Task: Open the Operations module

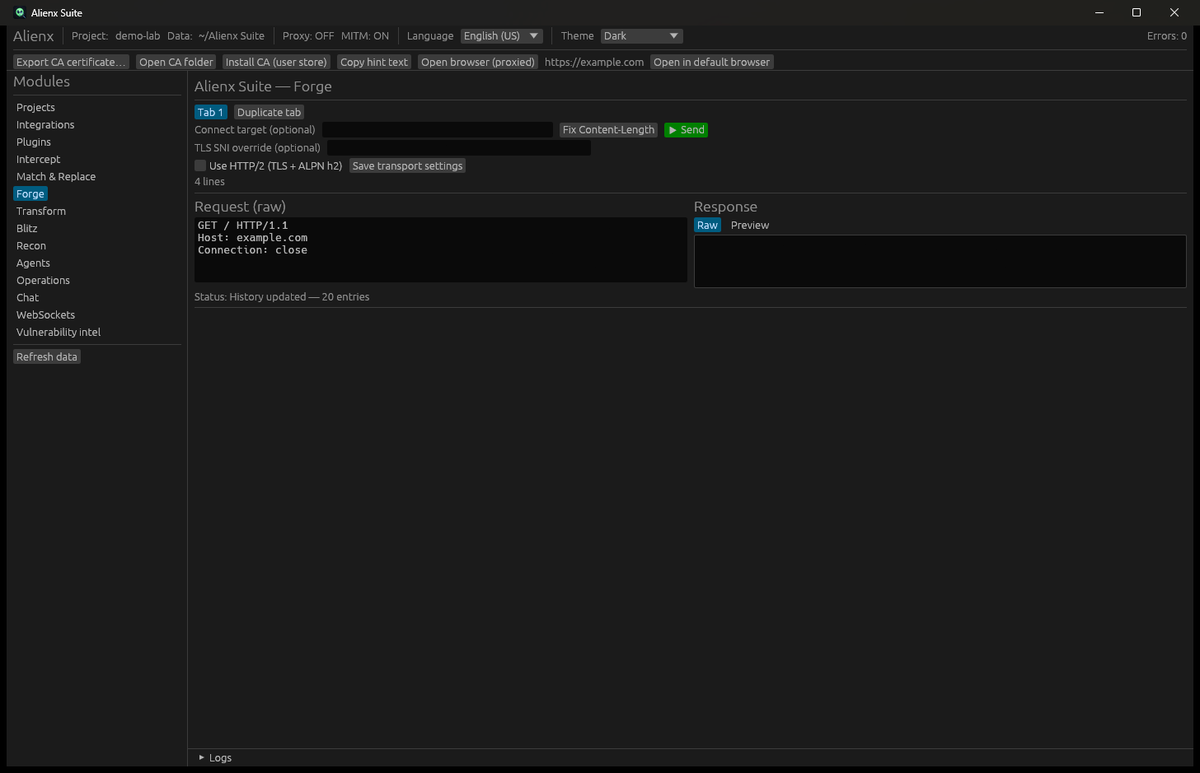Action: [x=43, y=281]
